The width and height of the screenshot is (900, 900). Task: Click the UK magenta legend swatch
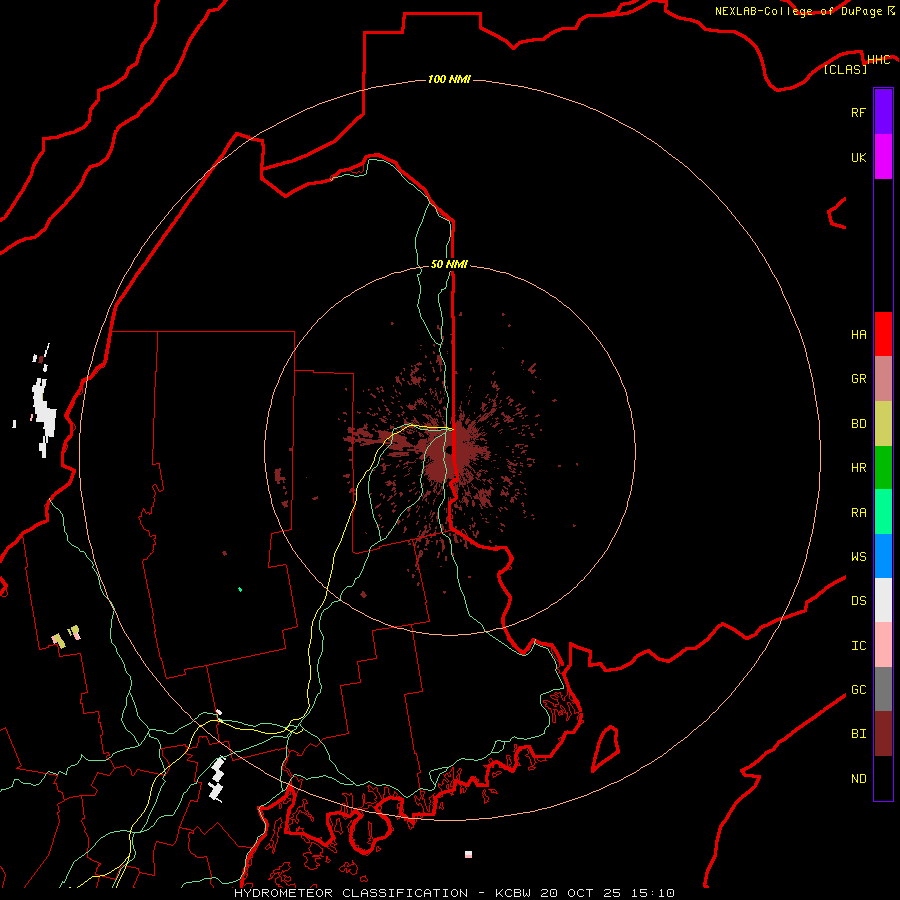pos(883,157)
